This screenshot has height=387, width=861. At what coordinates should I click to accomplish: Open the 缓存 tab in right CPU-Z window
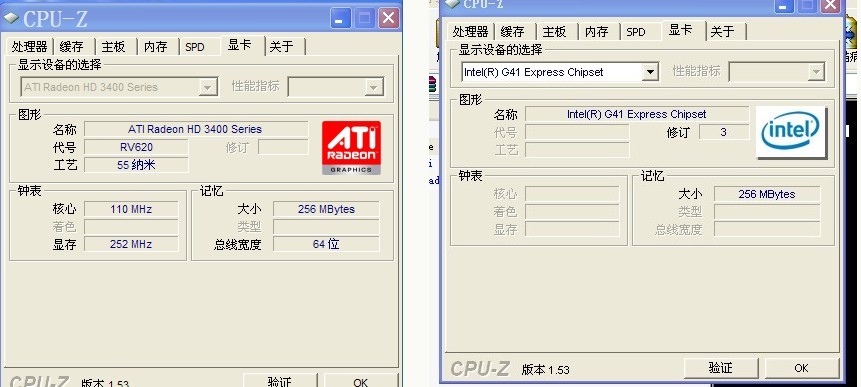point(512,32)
